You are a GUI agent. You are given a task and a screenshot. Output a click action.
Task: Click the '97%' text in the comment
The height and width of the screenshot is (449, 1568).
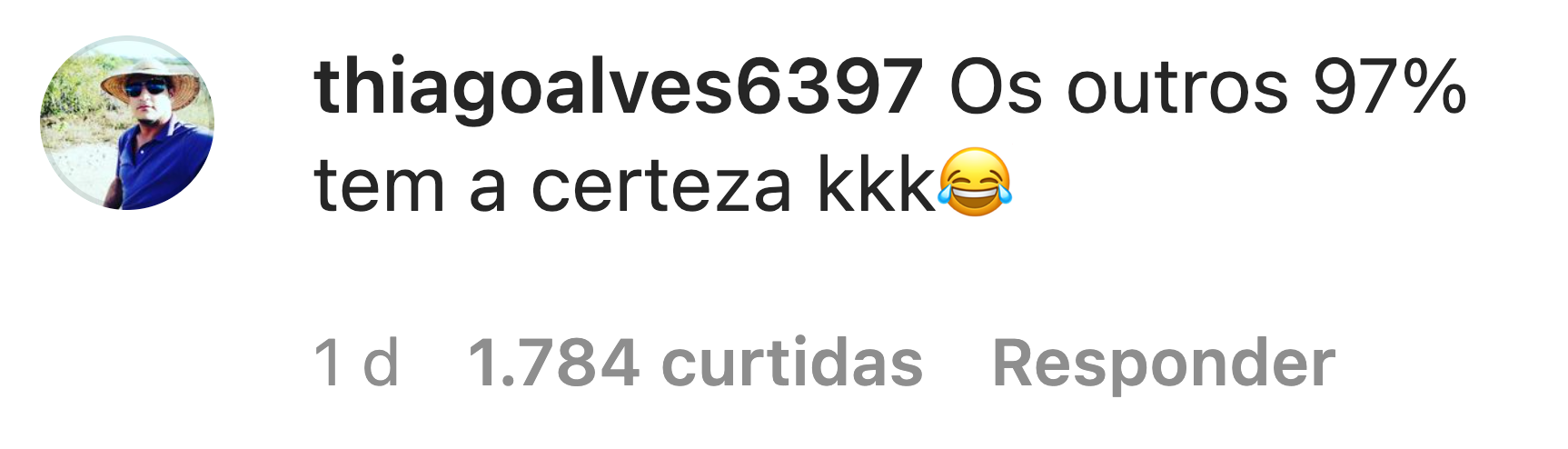[1390, 88]
